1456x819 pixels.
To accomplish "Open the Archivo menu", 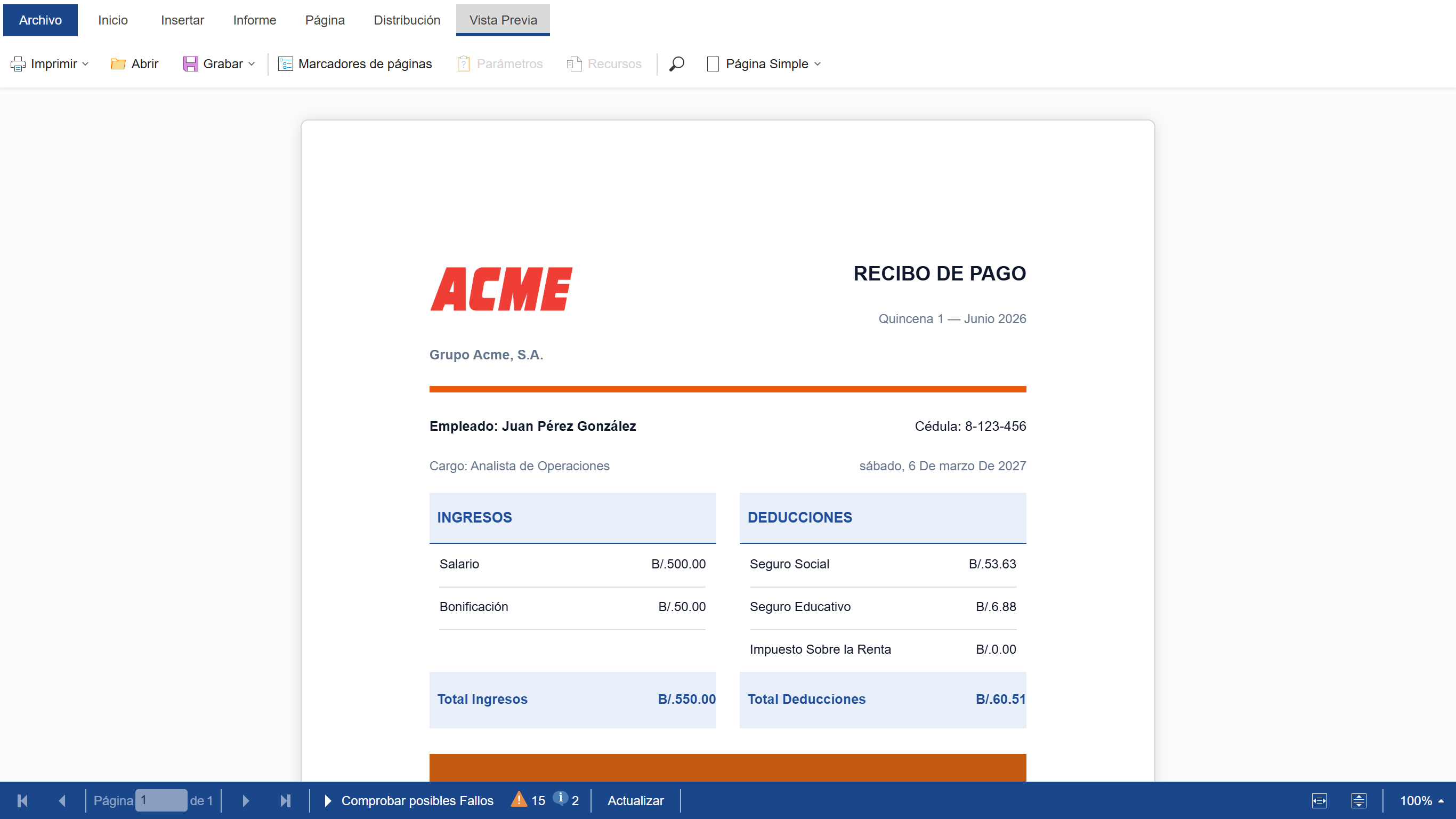I will [40, 20].
